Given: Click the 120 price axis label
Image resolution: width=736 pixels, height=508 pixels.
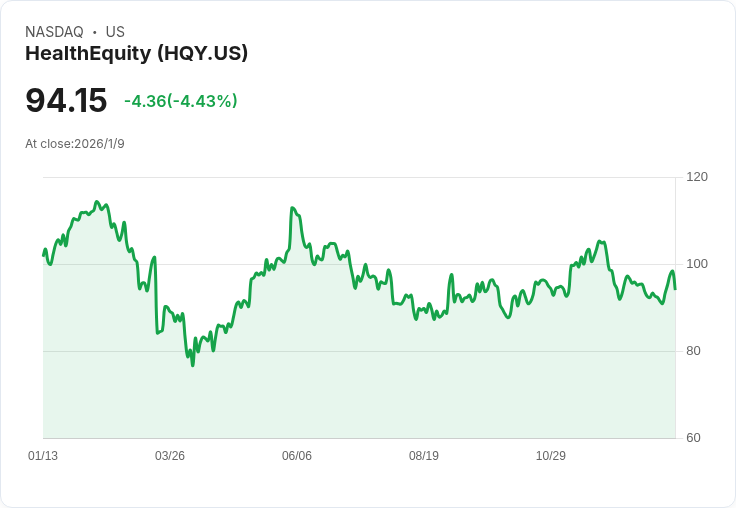Looking at the screenshot, I should [697, 177].
